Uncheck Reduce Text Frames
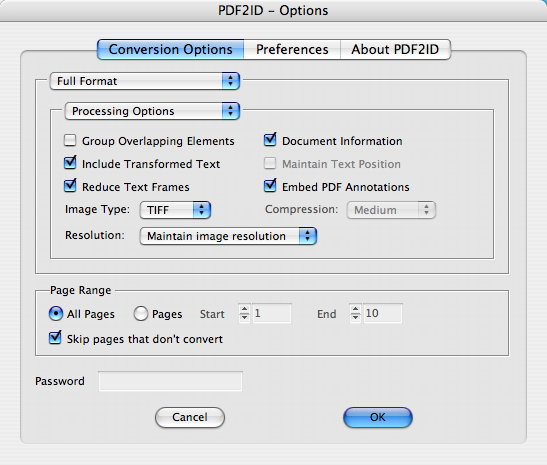The width and height of the screenshot is (547, 465). (x=70, y=186)
